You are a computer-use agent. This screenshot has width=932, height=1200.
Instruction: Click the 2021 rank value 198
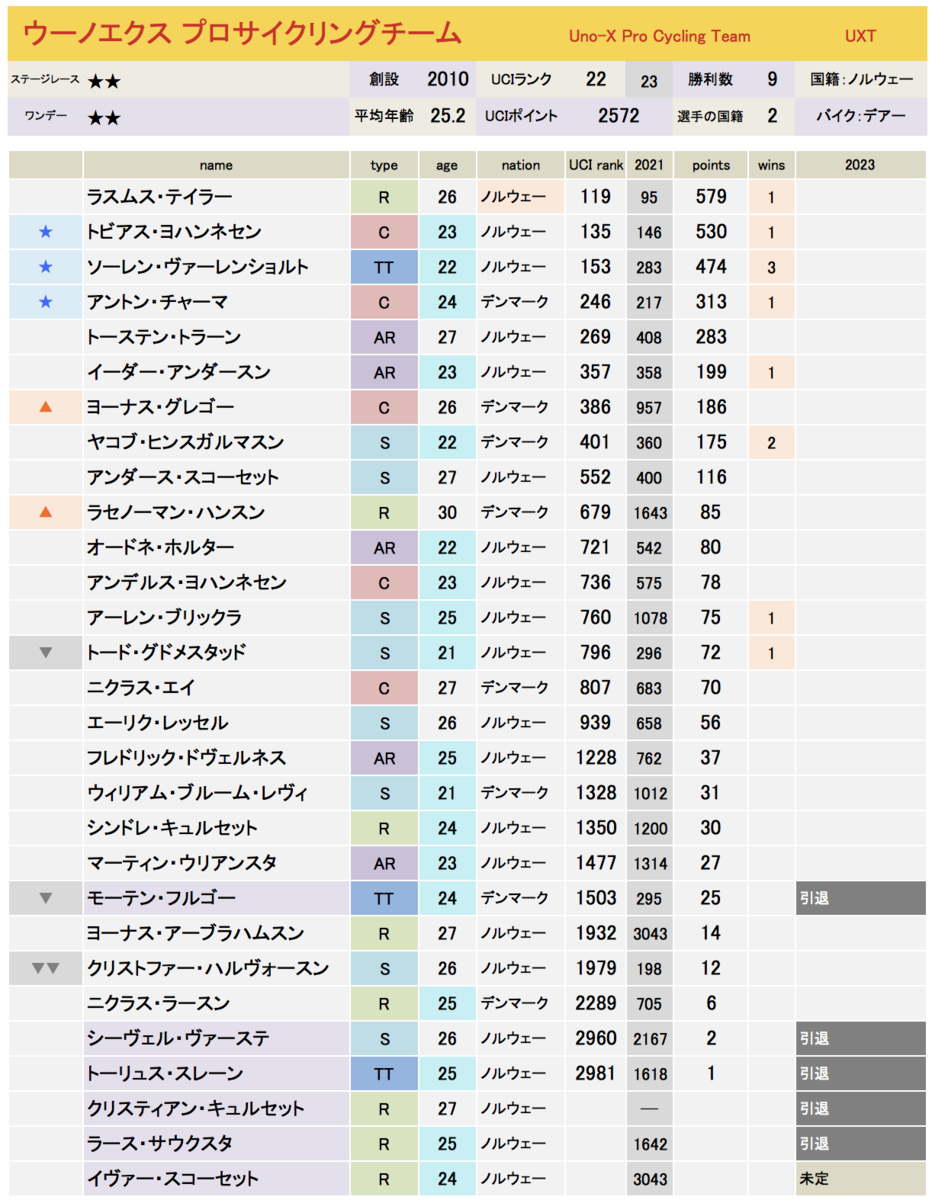tap(650, 968)
